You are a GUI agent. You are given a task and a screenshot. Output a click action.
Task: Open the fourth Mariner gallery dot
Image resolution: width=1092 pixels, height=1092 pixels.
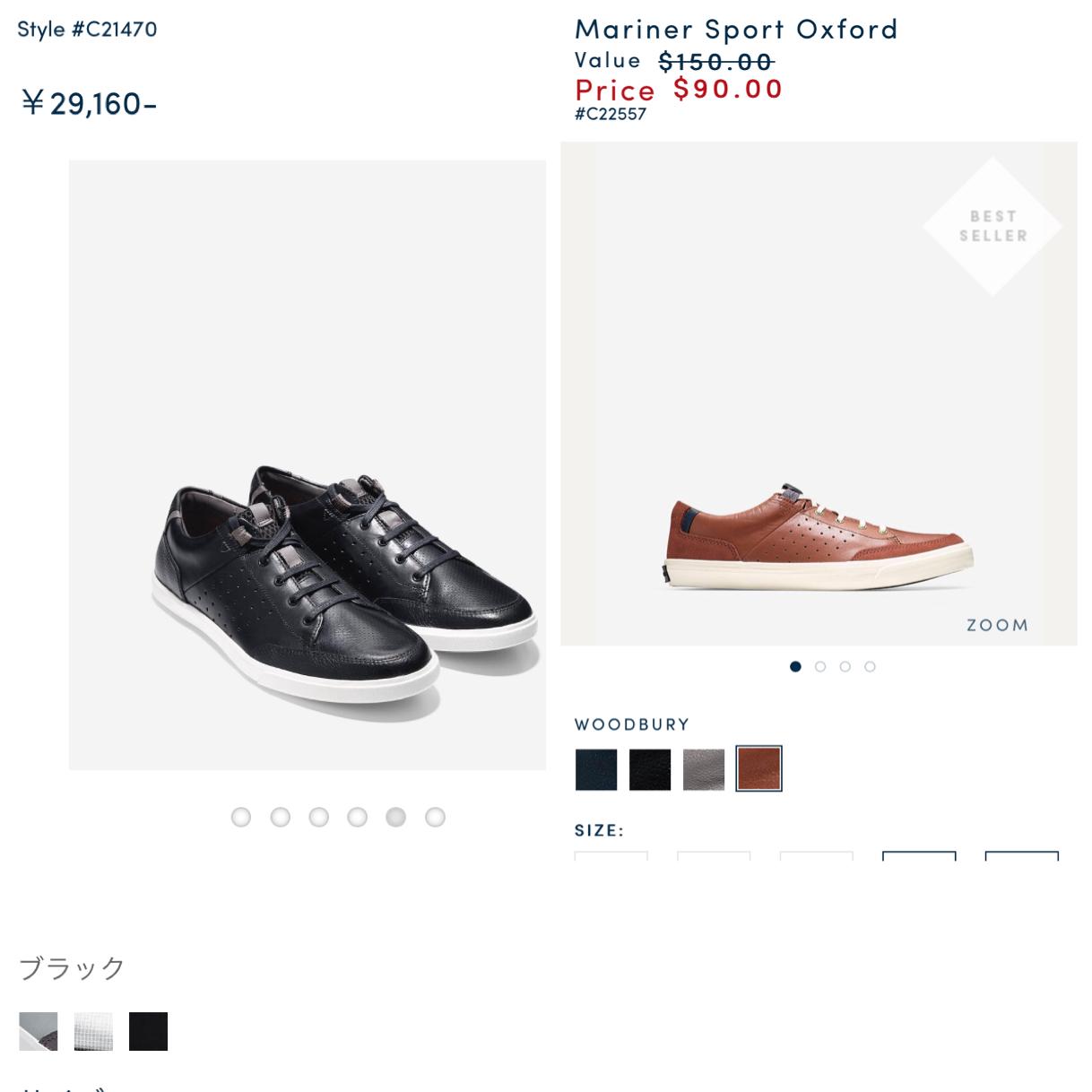coord(870,666)
